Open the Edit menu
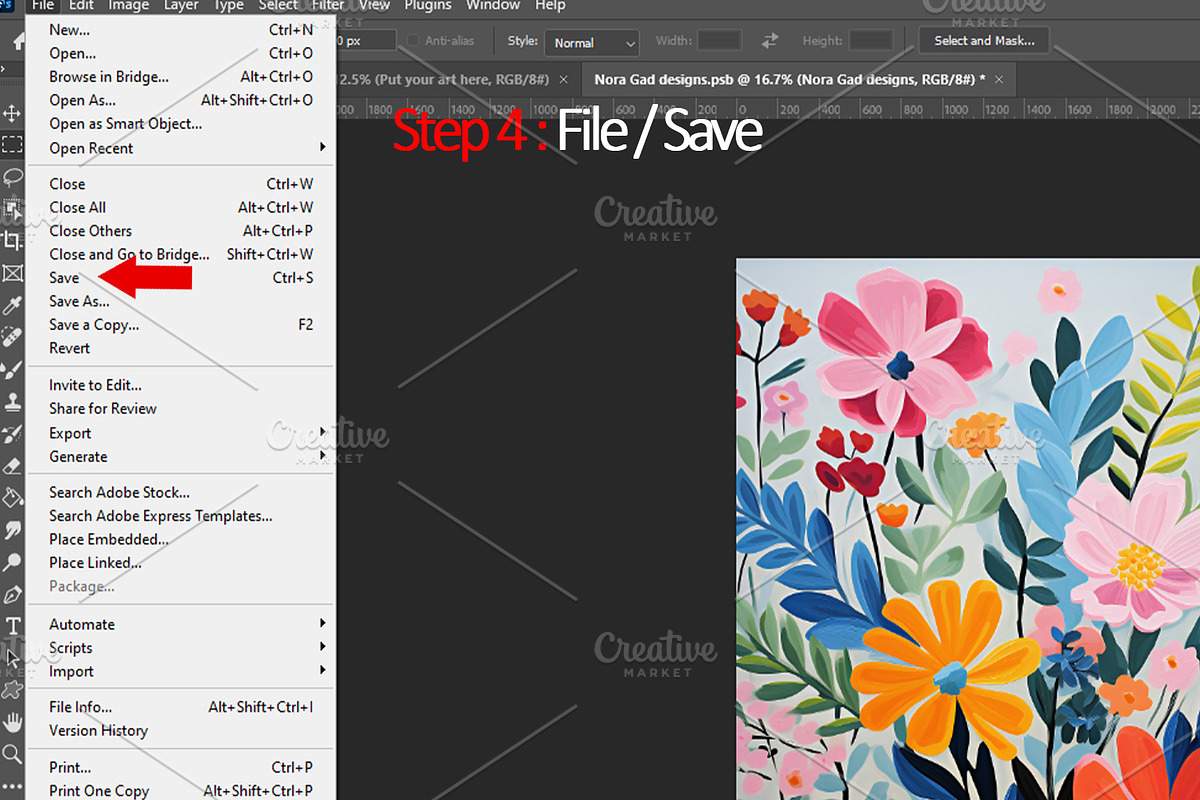The height and width of the screenshot is (800, 1200). click(x=81, y=5)
